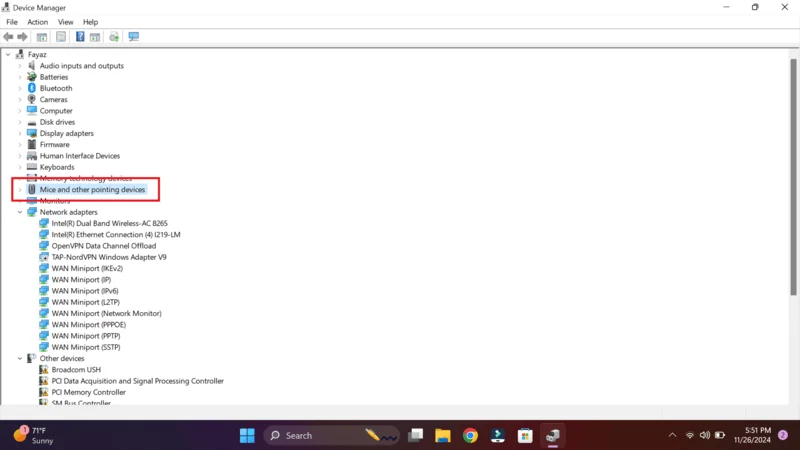Select WAN Miniport (L2TP)

tap(85, 302)
